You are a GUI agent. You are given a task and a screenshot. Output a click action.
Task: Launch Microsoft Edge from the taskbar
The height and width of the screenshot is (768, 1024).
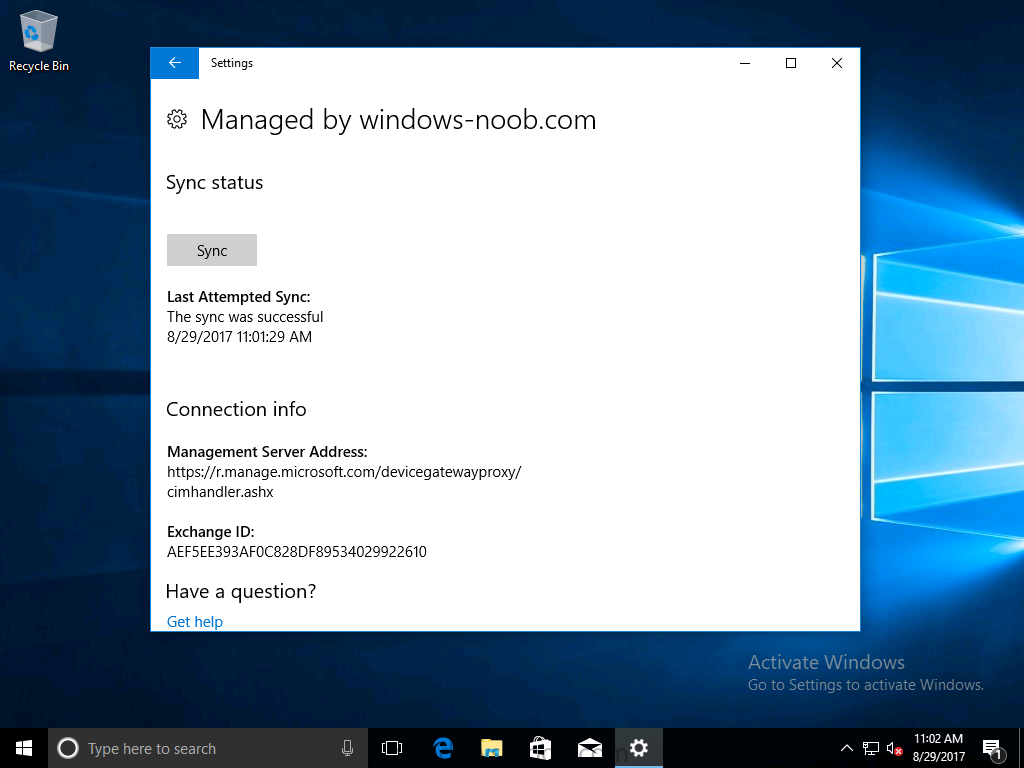[x=443, y=748]
